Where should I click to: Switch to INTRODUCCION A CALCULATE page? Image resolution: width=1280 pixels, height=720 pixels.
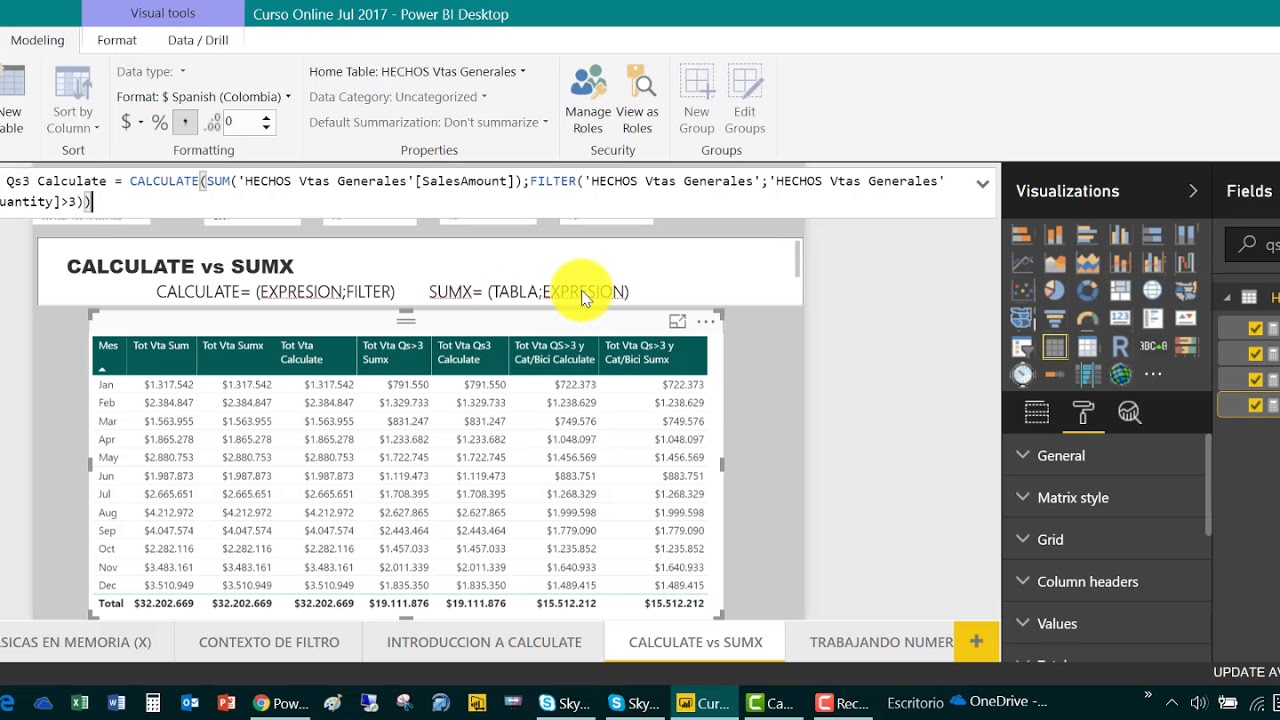484,642
